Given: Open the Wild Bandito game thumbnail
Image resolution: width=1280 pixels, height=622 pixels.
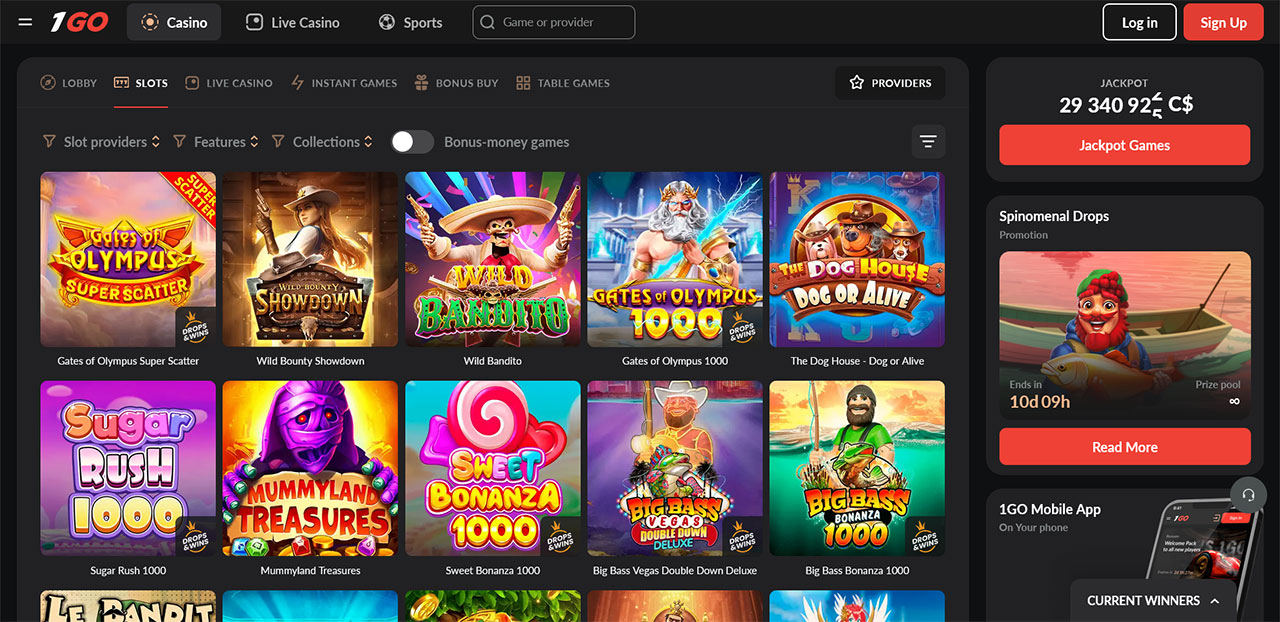Looking at the screenshot, I should [x=492, y=260].
